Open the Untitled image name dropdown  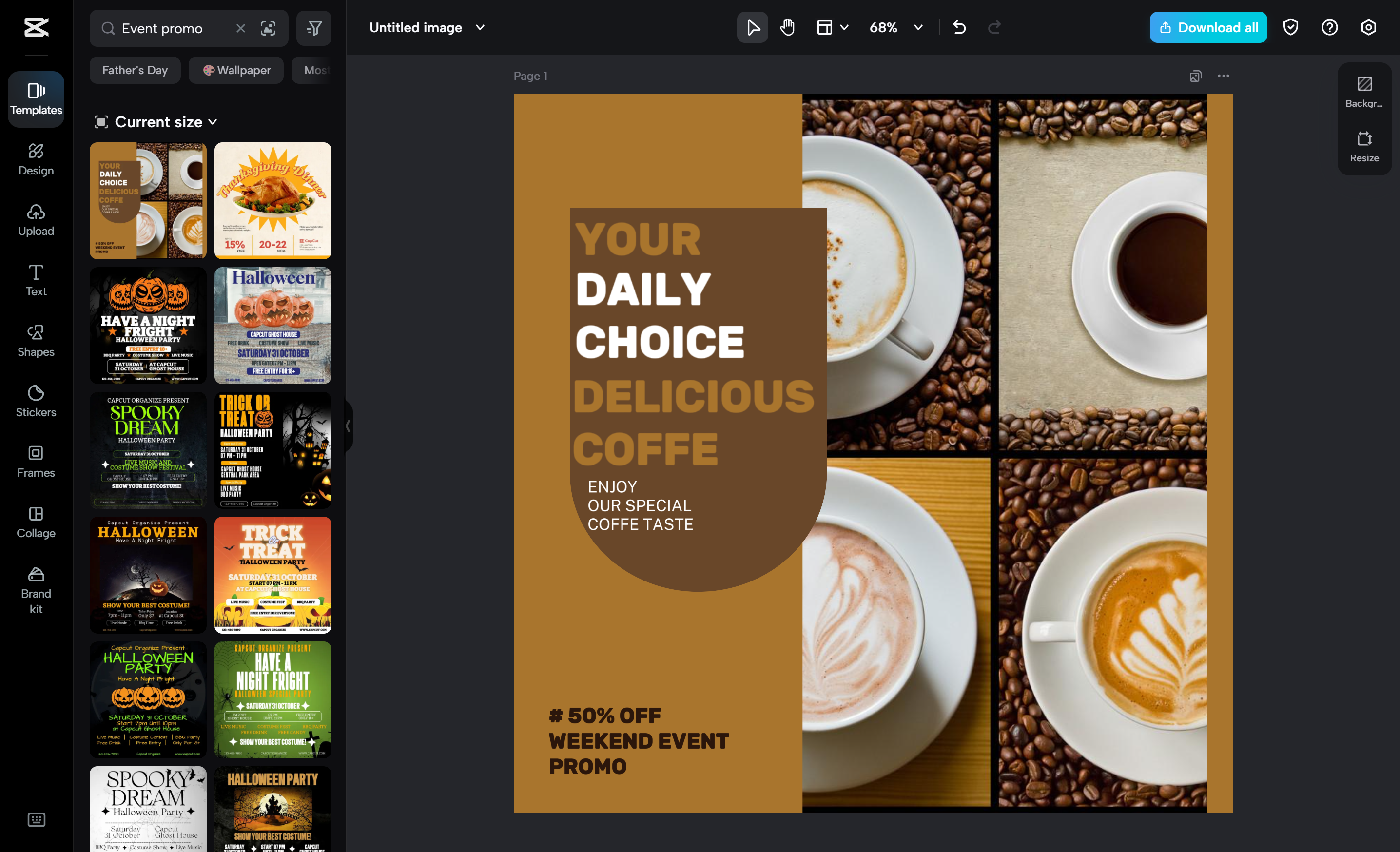[480, 27]
